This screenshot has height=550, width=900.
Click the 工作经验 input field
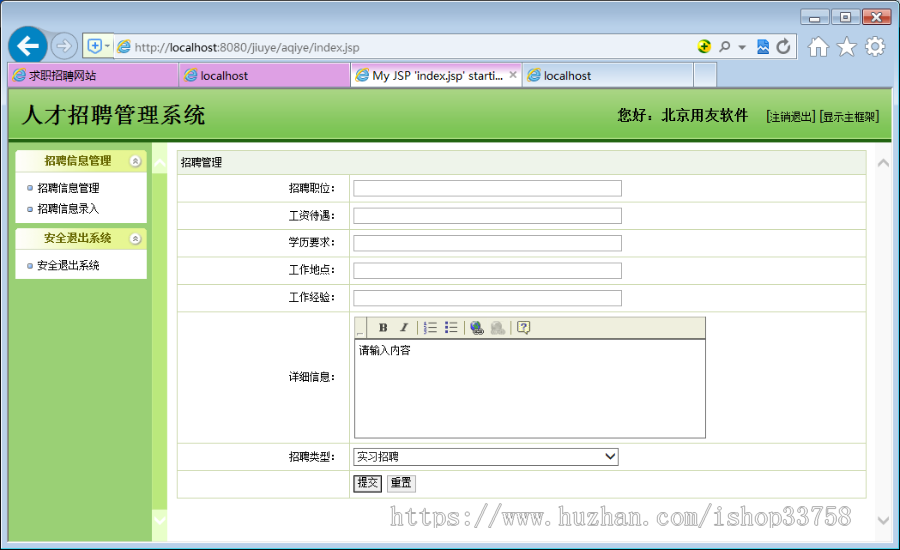coord(487,298)
